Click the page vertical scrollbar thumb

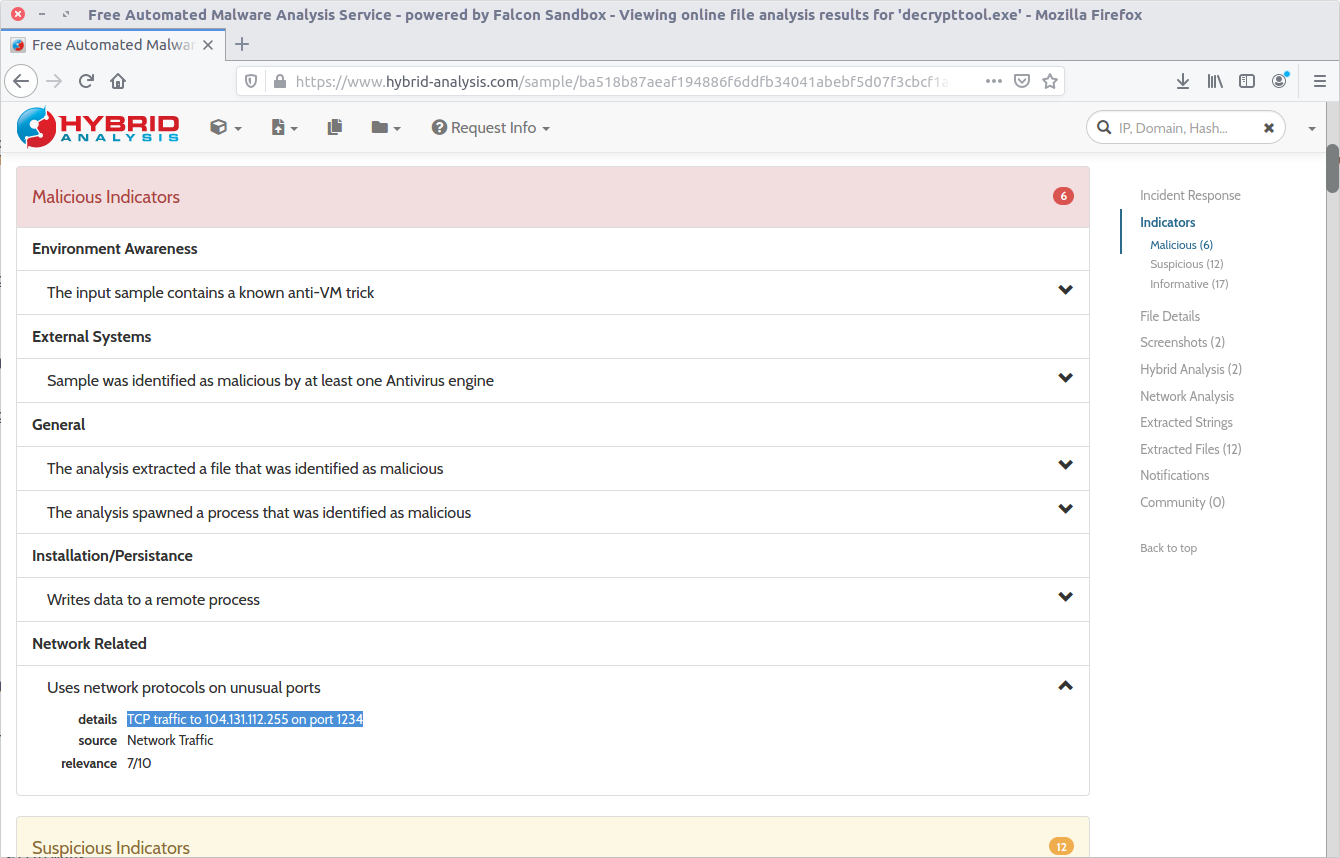(x=1332, y=168)
